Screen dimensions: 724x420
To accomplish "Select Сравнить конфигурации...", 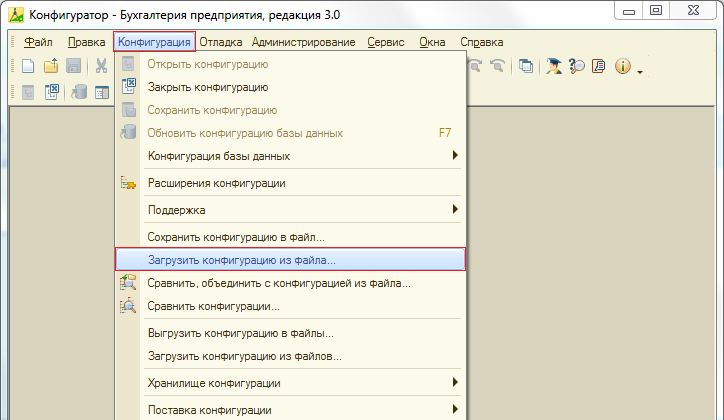I will [290, 306].
